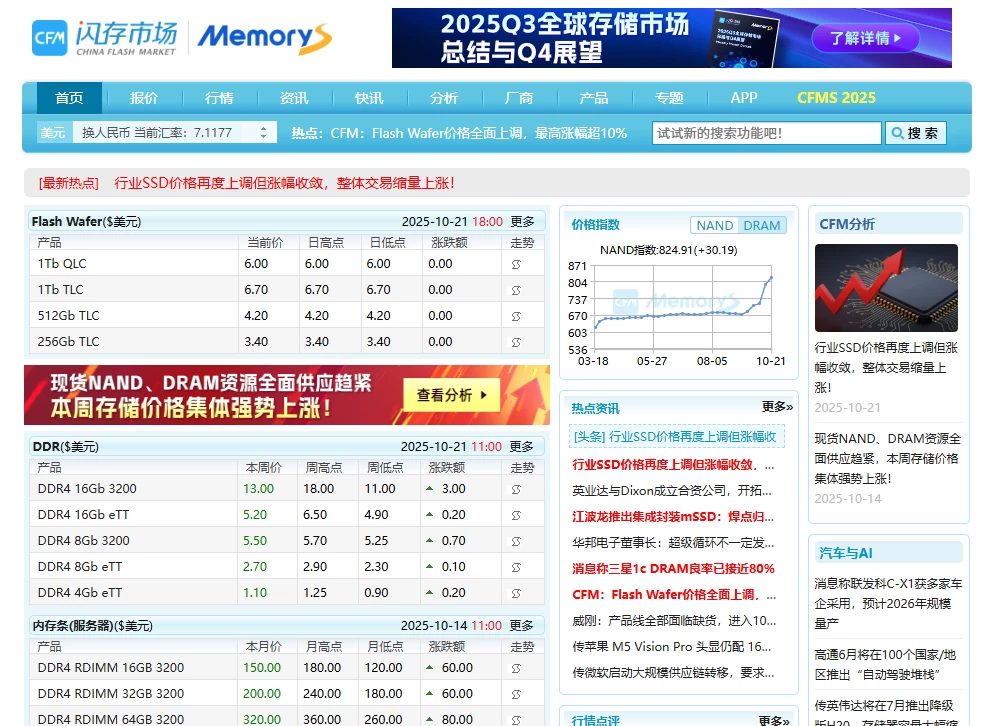Viewport: 996px width, 726px height.
Task: View trend icon for DDR4 16Gb 3200
Action: (517, 489)
